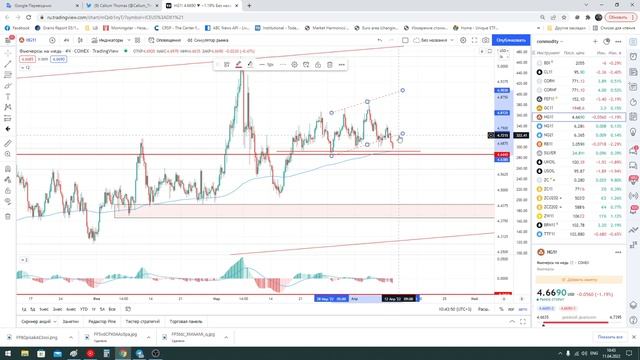Open more options in floating drawing toolbar
640x360 pixels.
342,65
